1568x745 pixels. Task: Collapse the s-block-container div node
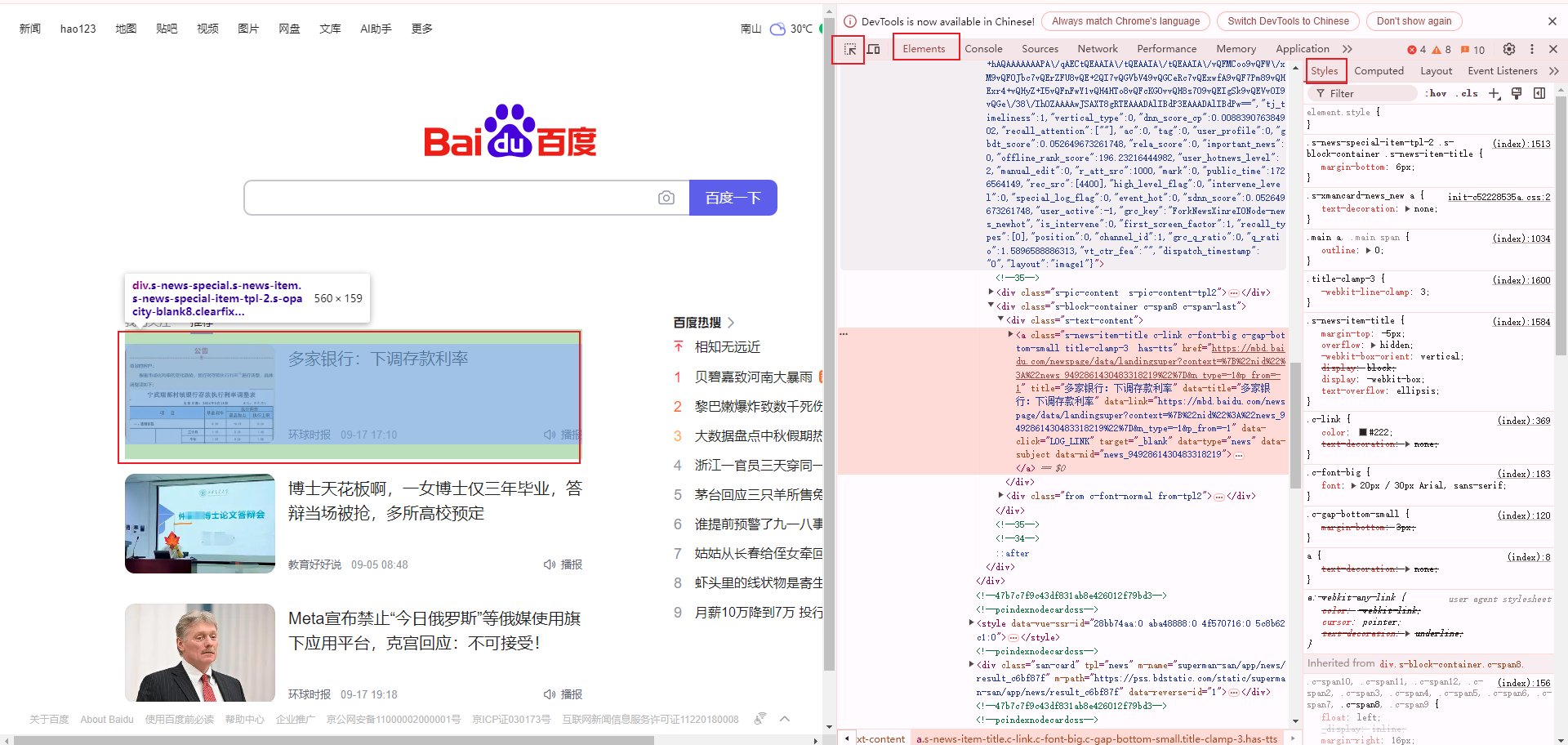(x=991, y=306)
